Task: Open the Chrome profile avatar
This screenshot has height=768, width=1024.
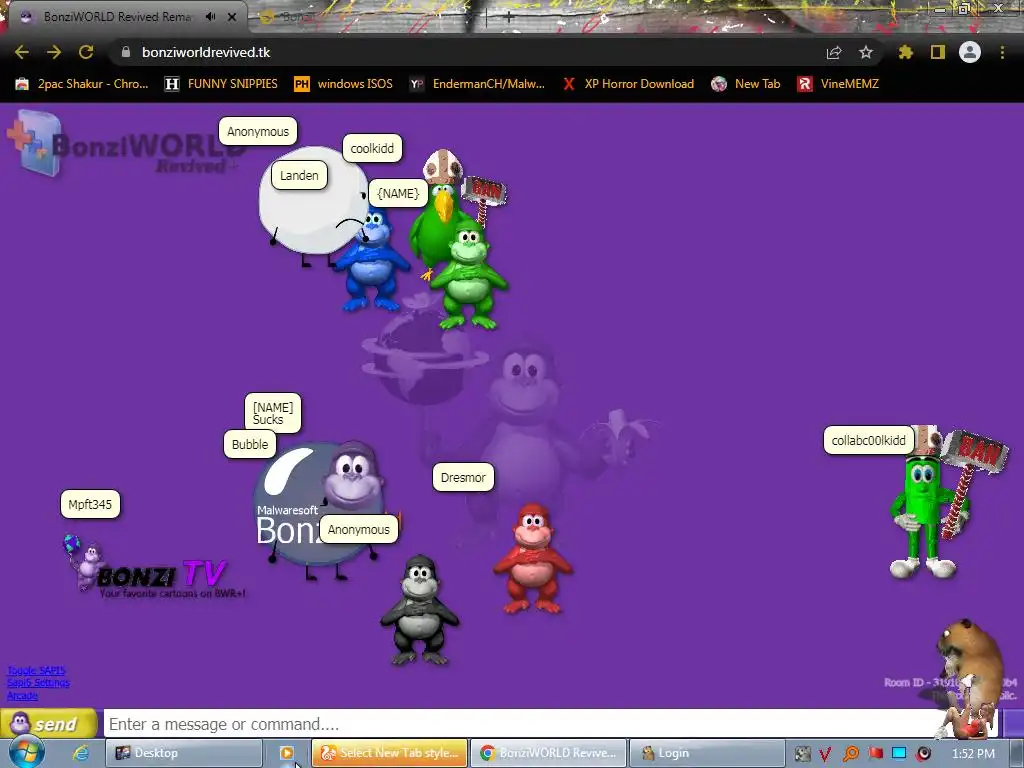Action: point(970,52)
